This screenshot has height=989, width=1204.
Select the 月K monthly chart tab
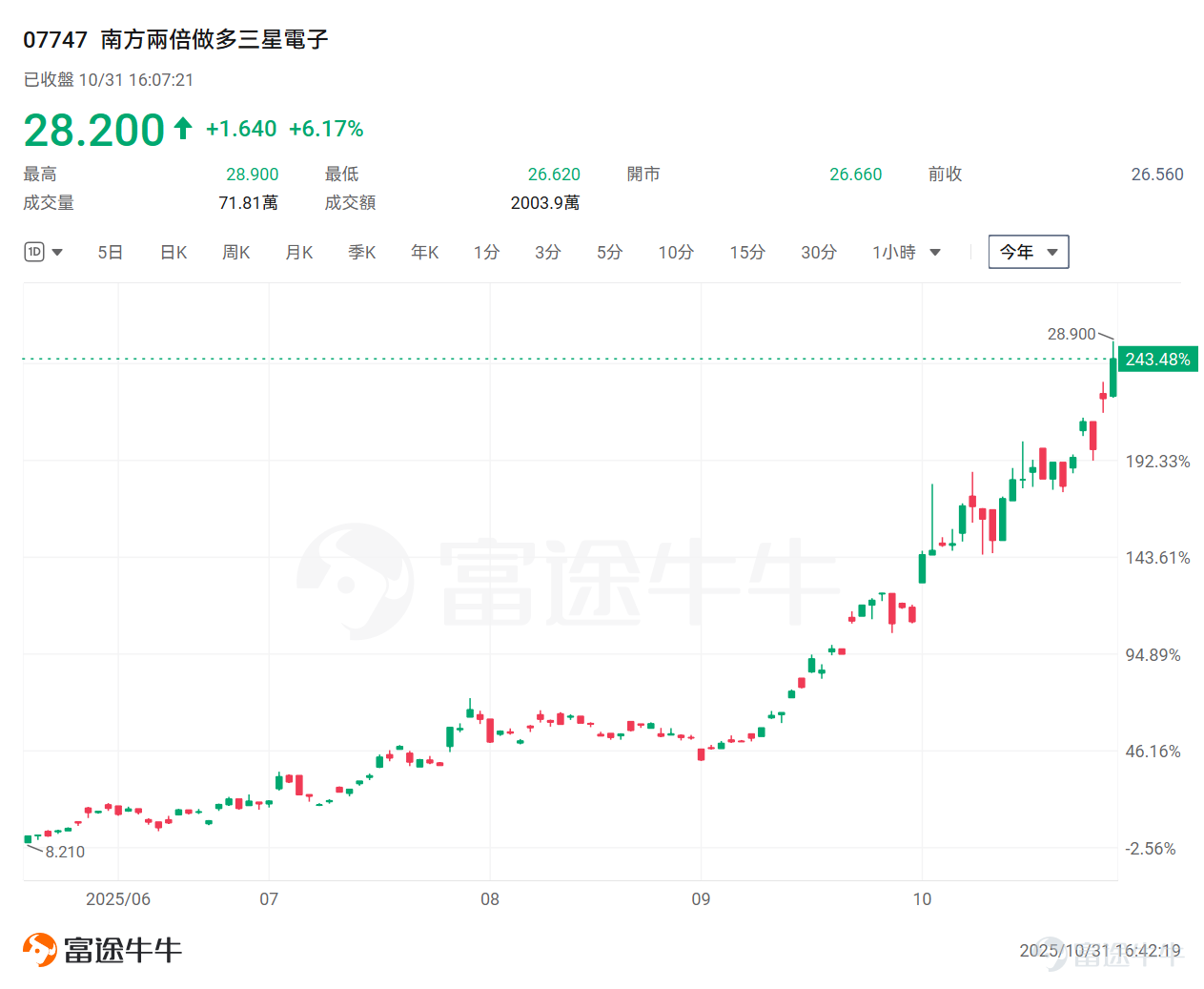pos(299,253)
